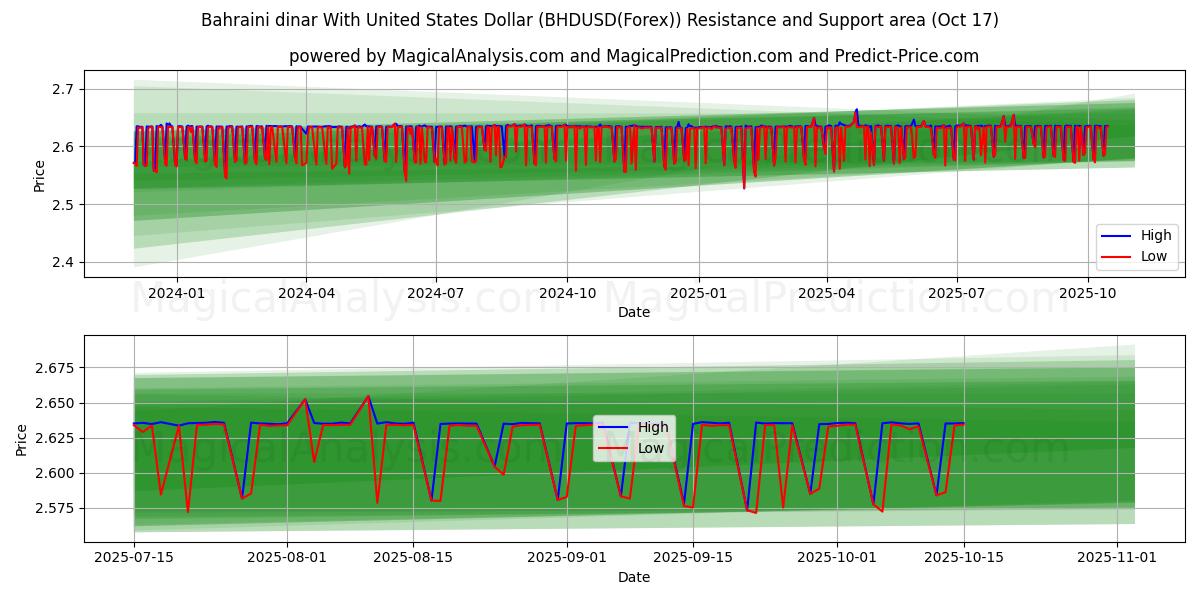Click the 2025-10-15 date tick label
Screen dimensions: 1200x600
click(x=963, y=558)
